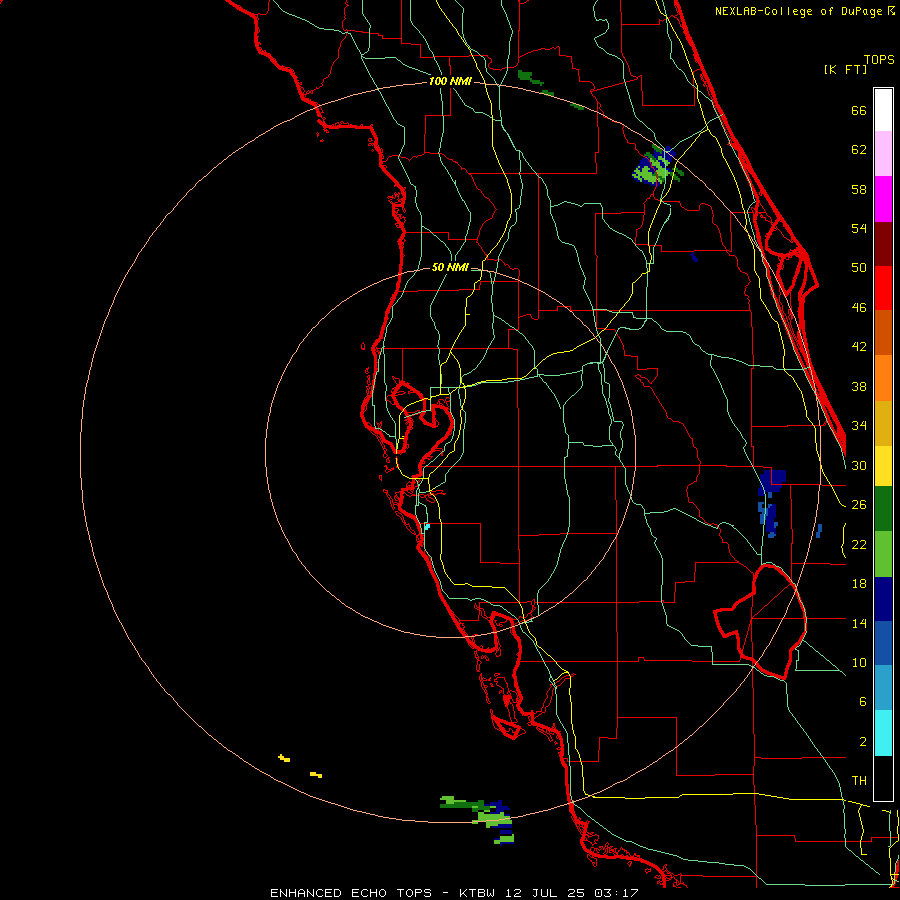Pick the dark orange legend swatch
This screenshot has width=900, height=900.
click(883, 332)
